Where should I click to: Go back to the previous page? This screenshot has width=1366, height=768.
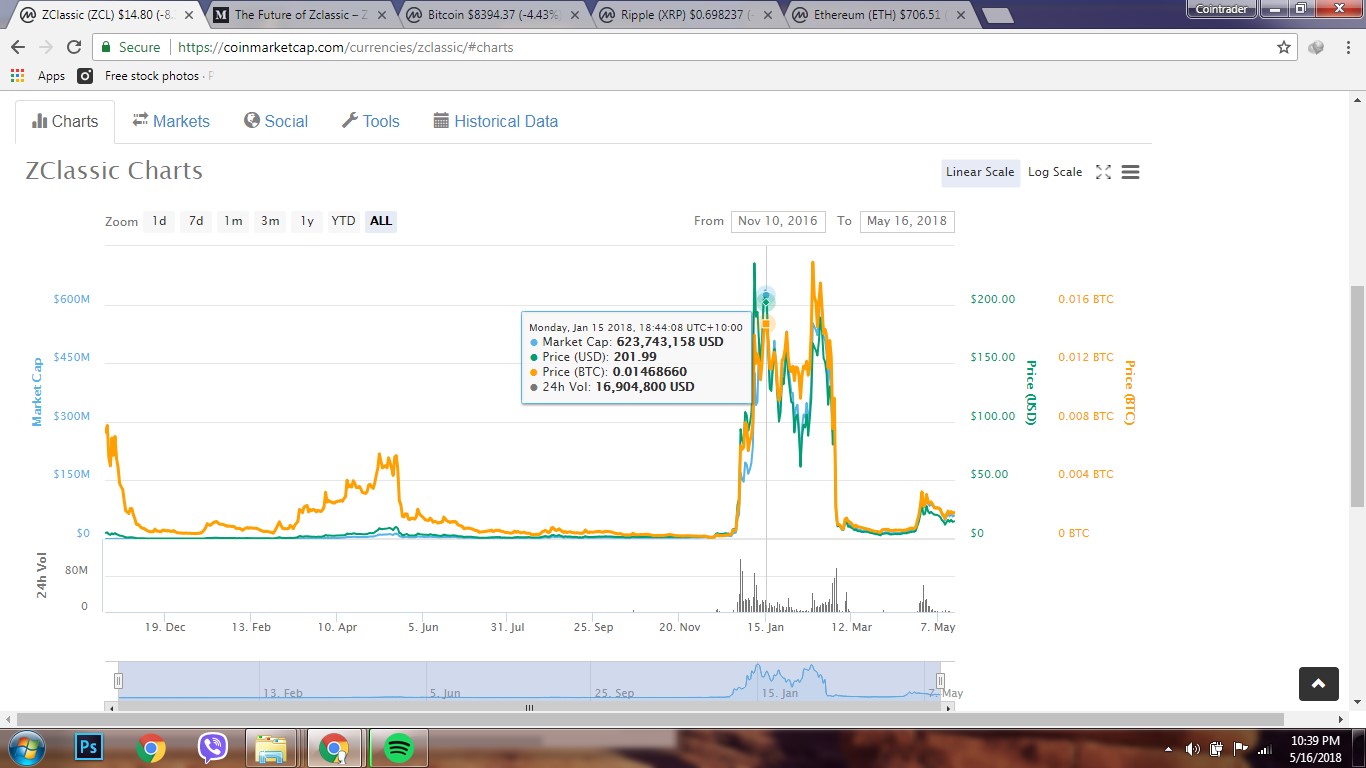click(18, 47)
